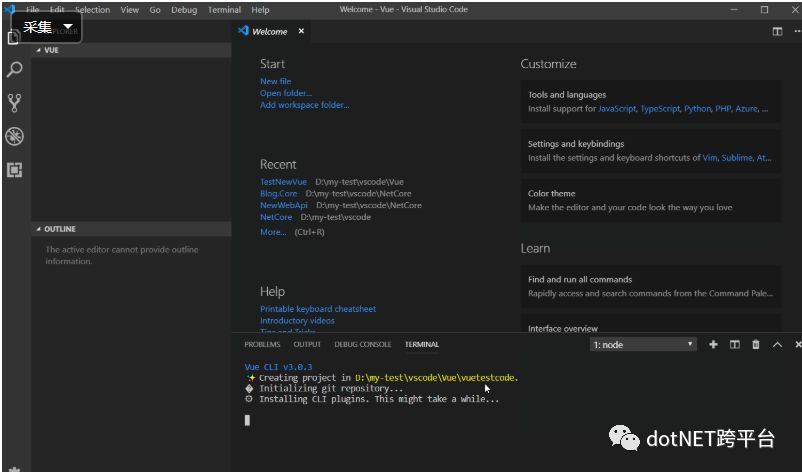Maximize the panel with chevron up
The height and width of the screenshot is (474, 802).
tap(777, 345)
